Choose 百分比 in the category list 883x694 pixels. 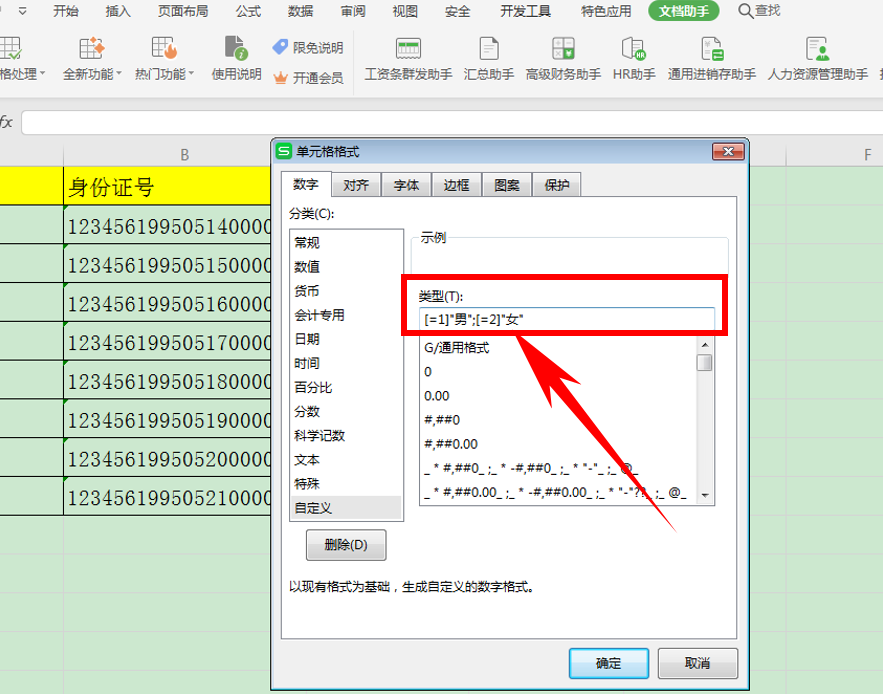(x=346, y=388)
